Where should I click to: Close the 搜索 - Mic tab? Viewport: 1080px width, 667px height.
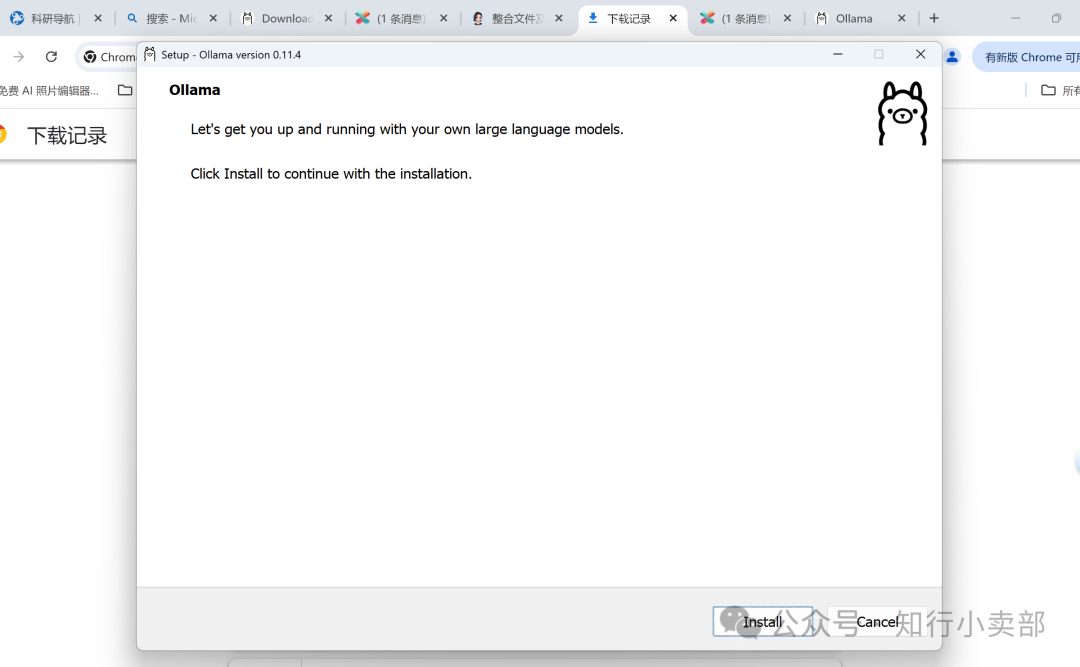[x=214, y=19]
